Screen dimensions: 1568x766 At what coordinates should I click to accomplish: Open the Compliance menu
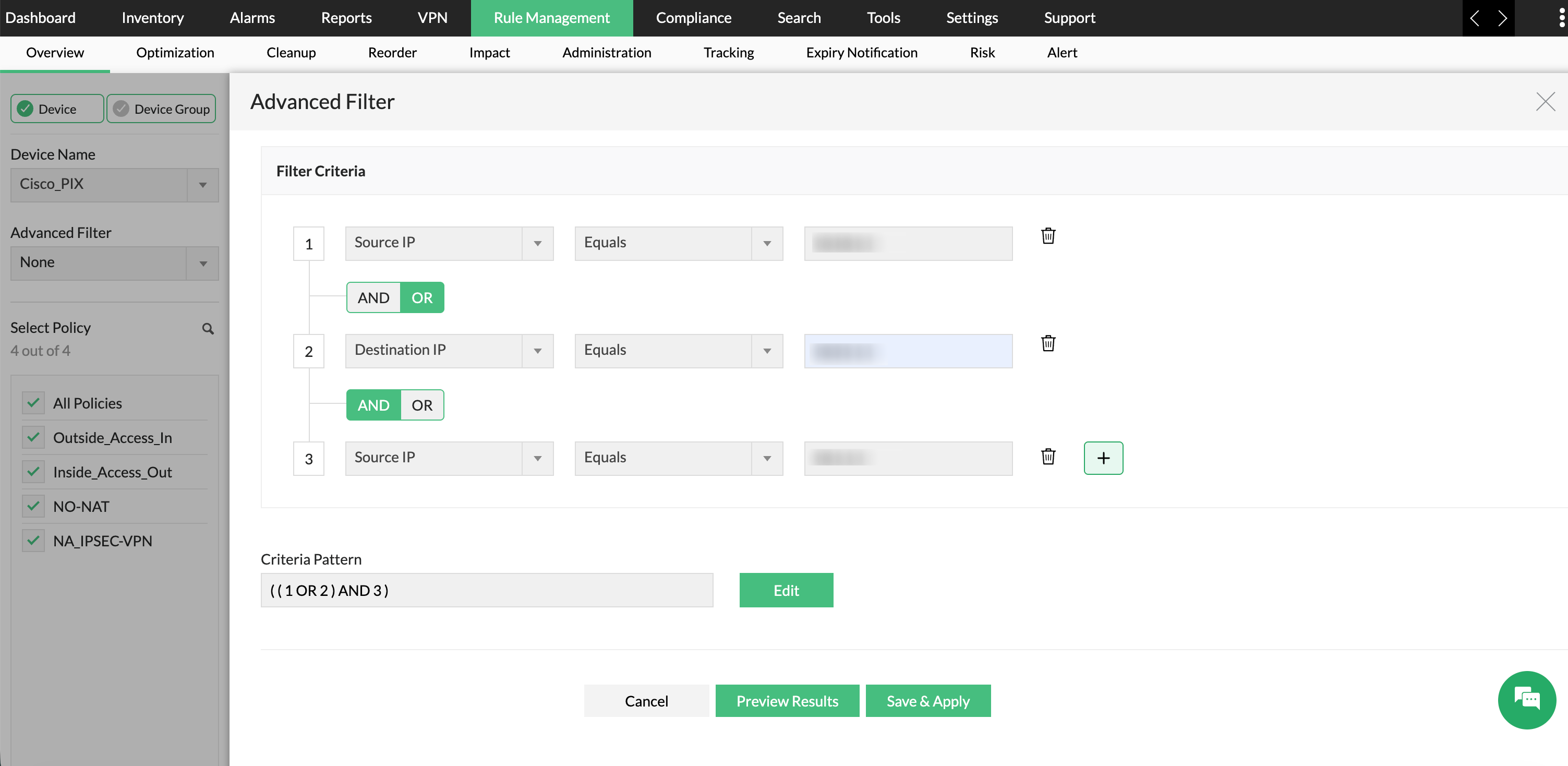693,18
